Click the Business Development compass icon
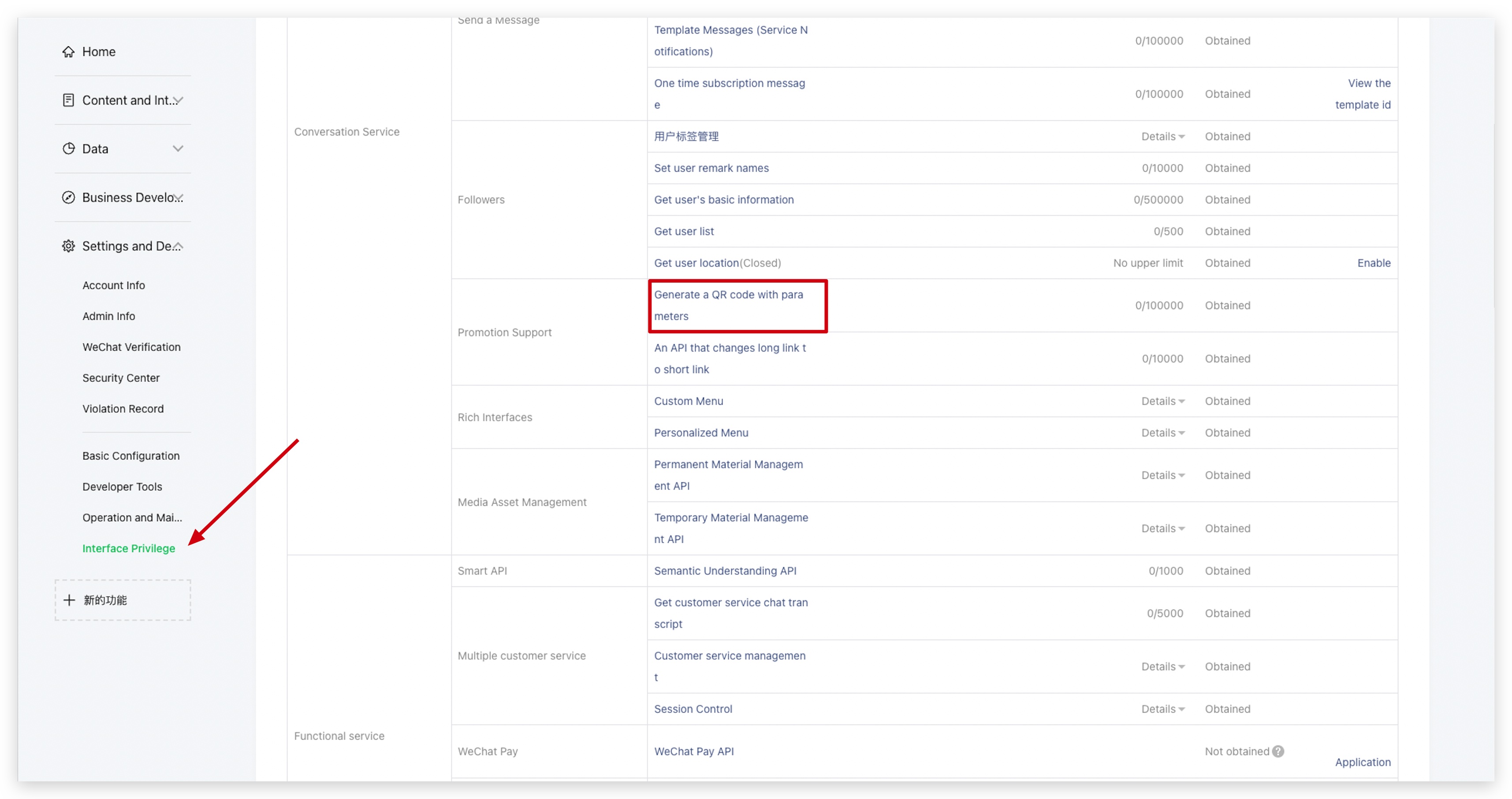 69,197
